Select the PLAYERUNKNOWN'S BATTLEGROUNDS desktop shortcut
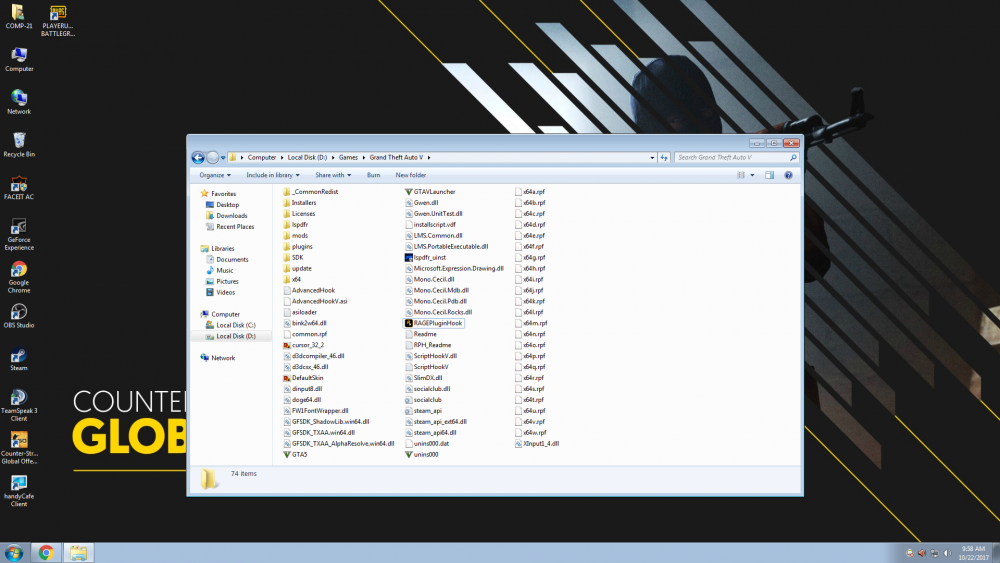The image size is (1000, 563). click(x=57, y=20)
